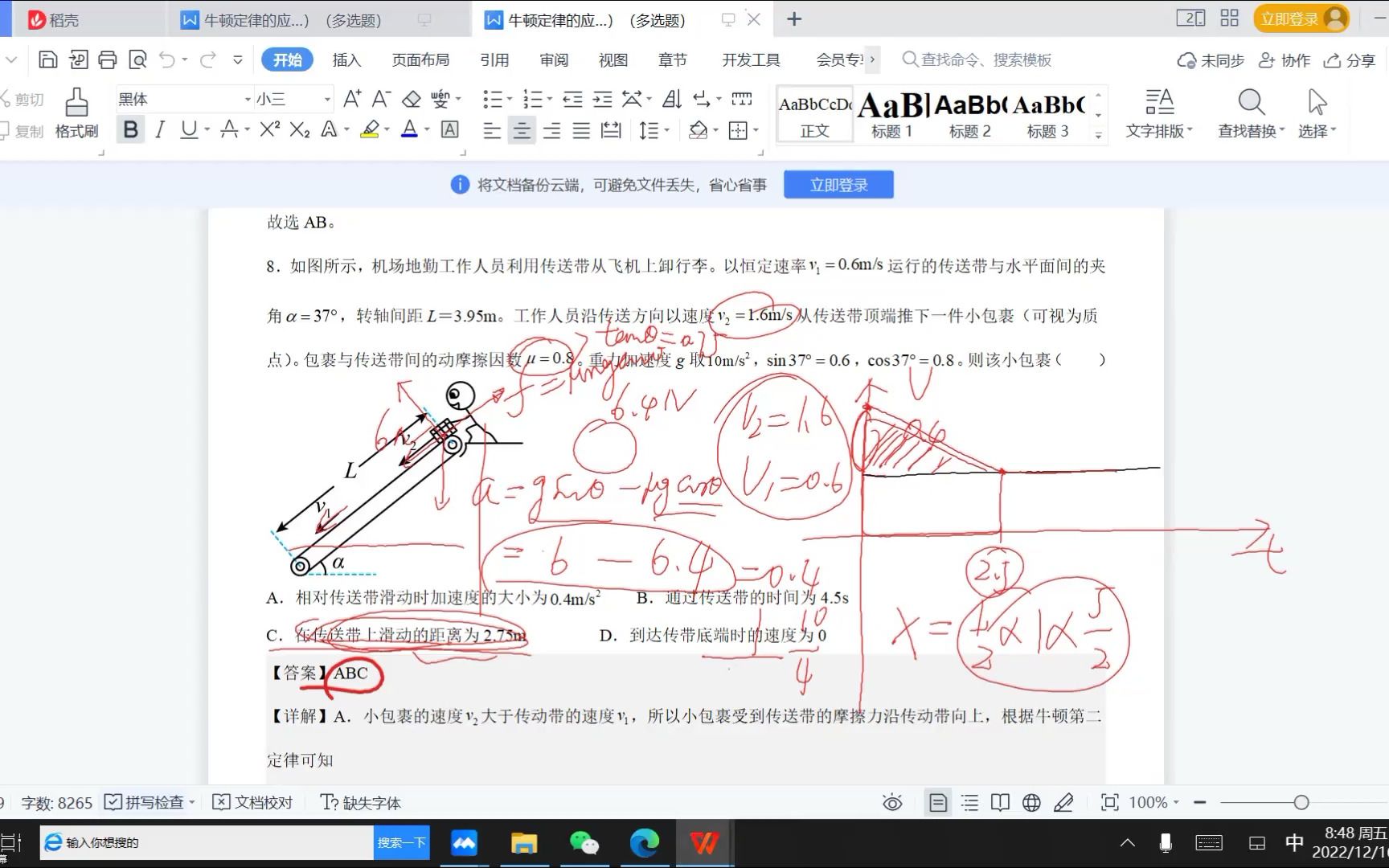Click the subscript formatting icon
This screenshot has width=1389, height=868.
click(298, 129)
